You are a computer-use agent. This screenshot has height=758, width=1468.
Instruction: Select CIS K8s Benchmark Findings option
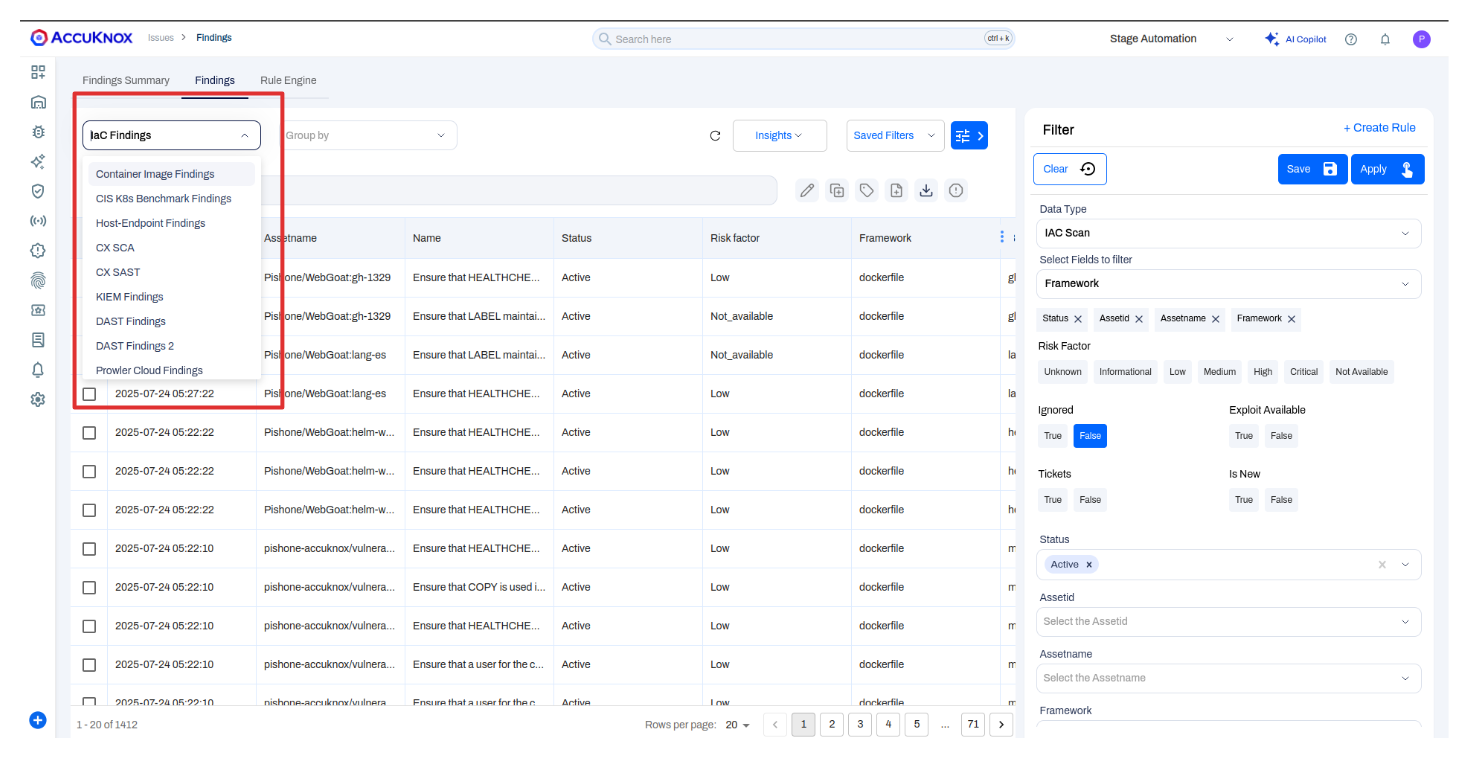point(171,199)
